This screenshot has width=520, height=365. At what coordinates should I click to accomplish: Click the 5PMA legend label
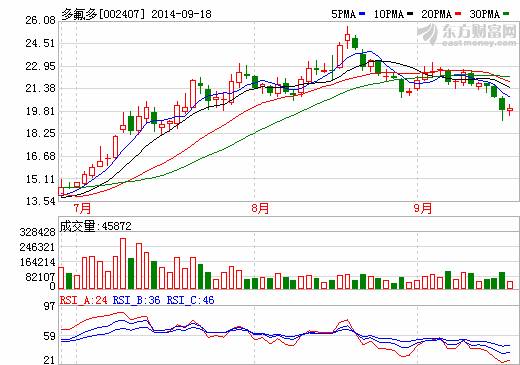pos(343,14)
